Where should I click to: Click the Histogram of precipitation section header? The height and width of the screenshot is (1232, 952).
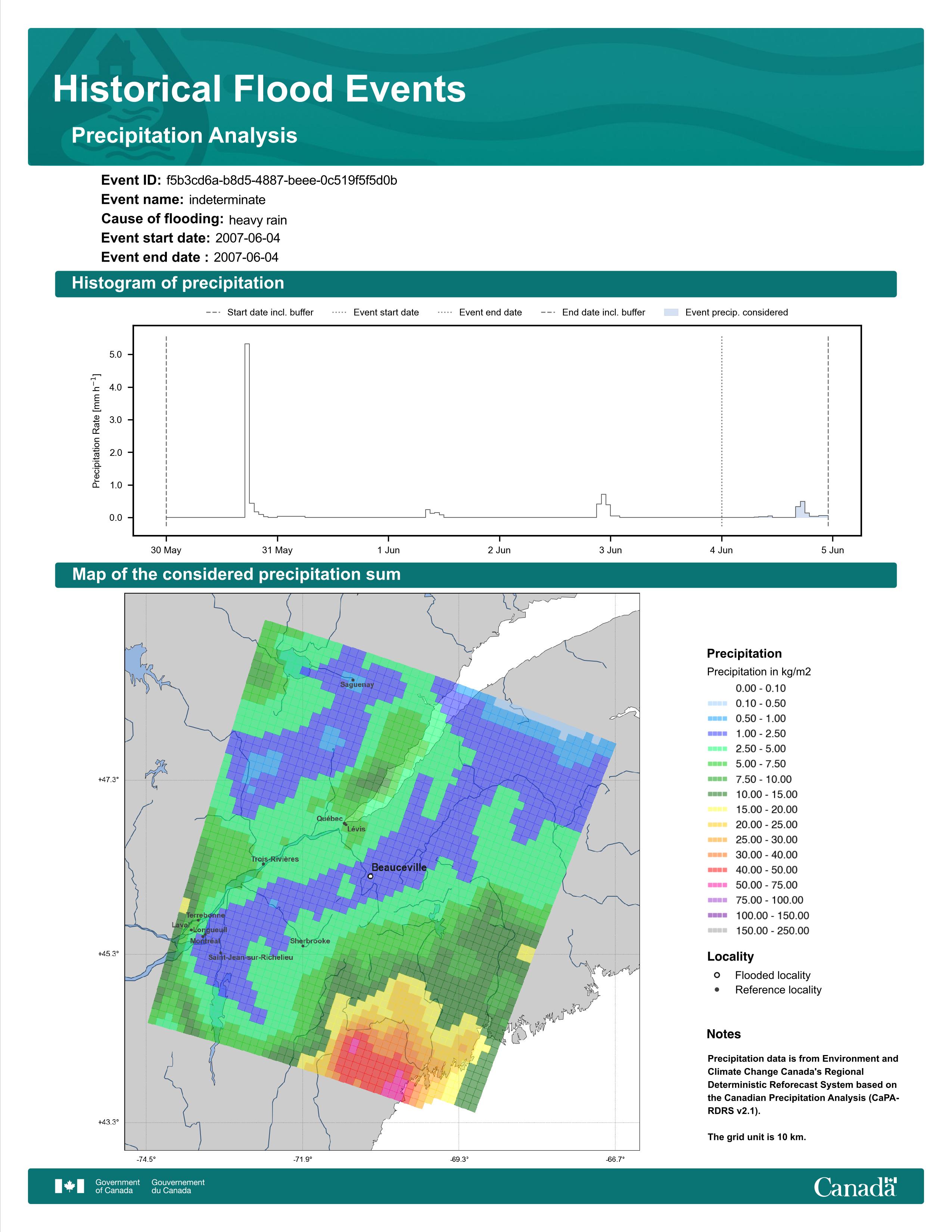pyautogui.click(x=178, y=283)
